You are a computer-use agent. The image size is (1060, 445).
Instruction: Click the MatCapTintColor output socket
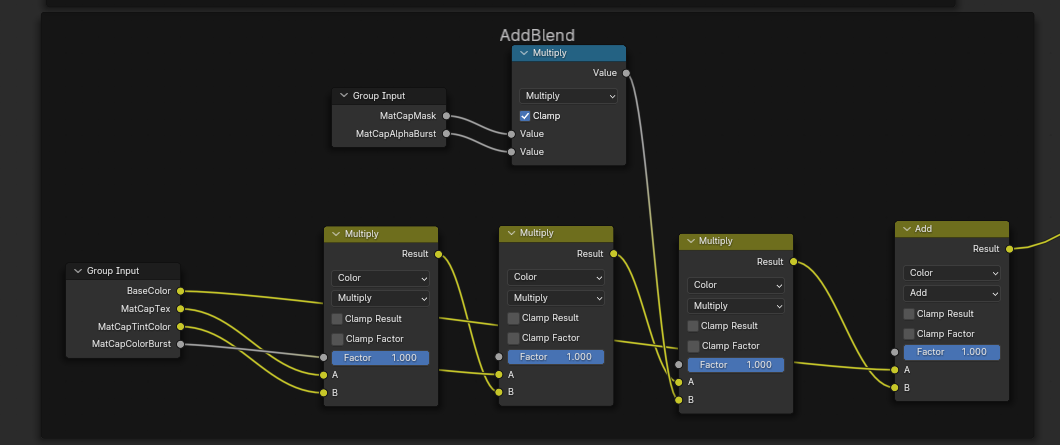(180, 327)
